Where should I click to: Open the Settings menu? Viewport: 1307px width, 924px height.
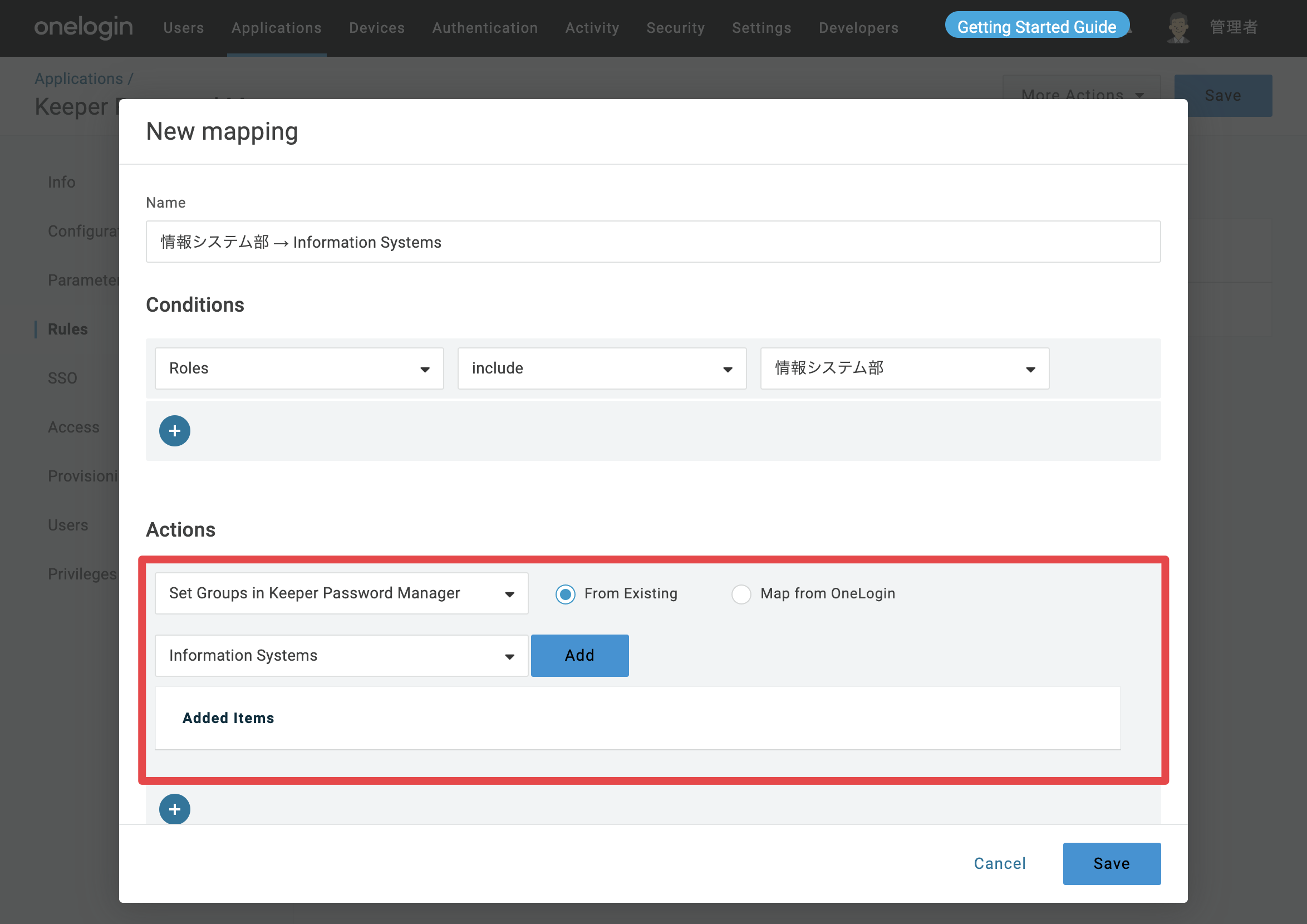pos(761,28)
